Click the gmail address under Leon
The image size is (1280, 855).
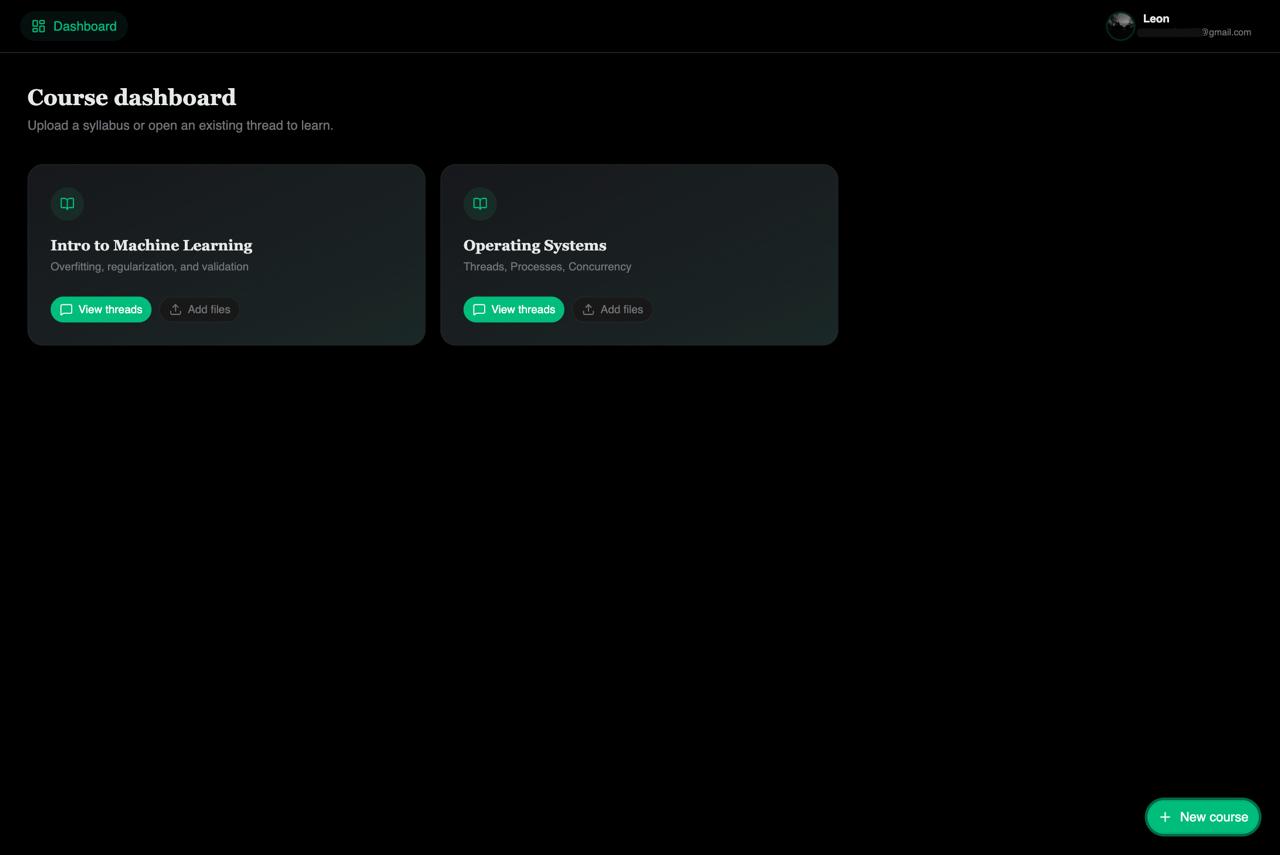(1195, 32)
